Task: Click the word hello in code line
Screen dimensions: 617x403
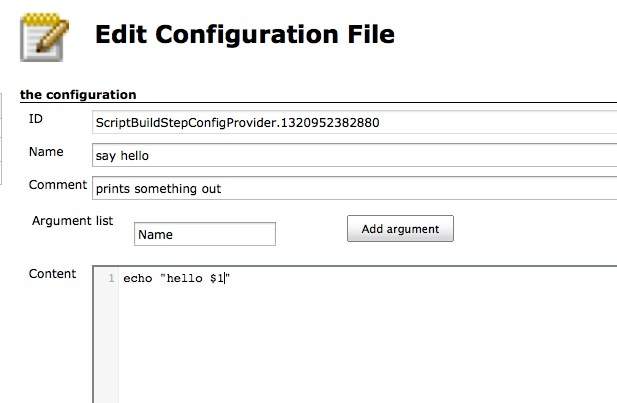Action: 185,278
